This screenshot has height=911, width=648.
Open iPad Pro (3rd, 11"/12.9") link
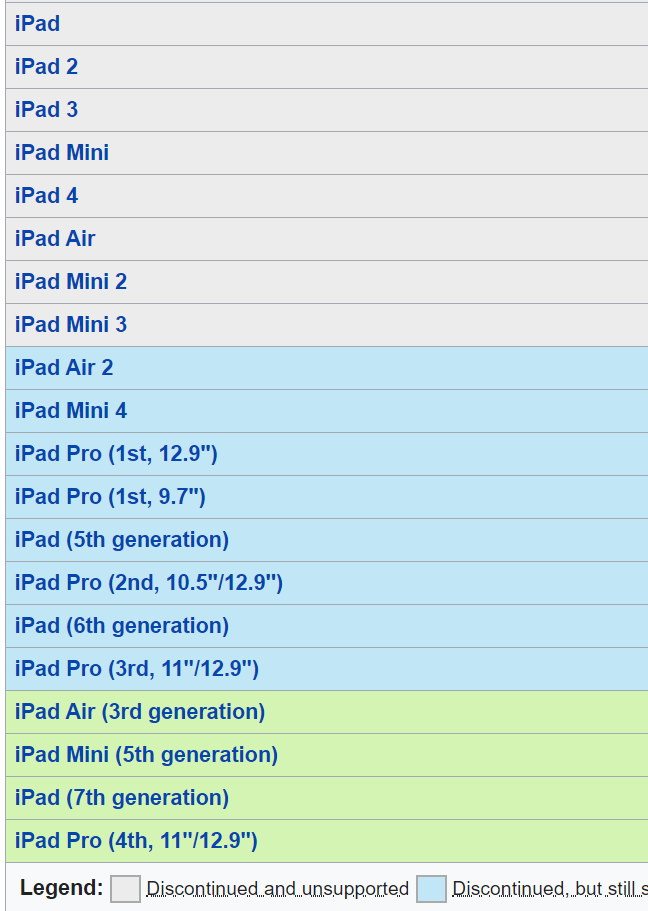[137, 669]
